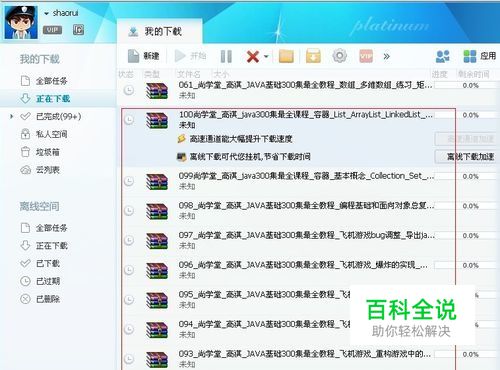This screenshot has height=370, width=500.
Task: Click the clock status icon of 096 row
Action: click(129, 270)
